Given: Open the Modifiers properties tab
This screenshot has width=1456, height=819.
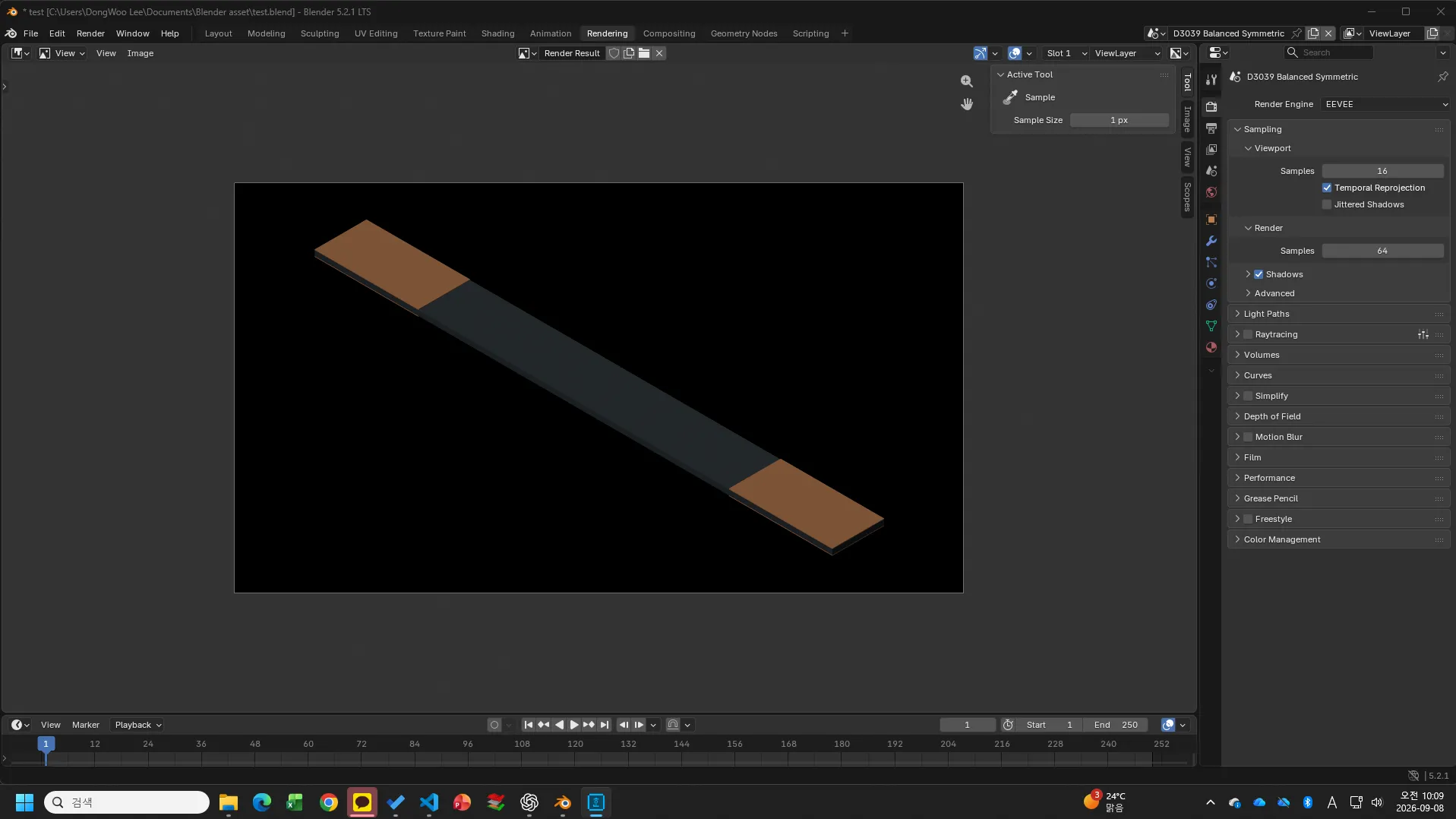Looking at the screenshot, I should point(1211,241).
